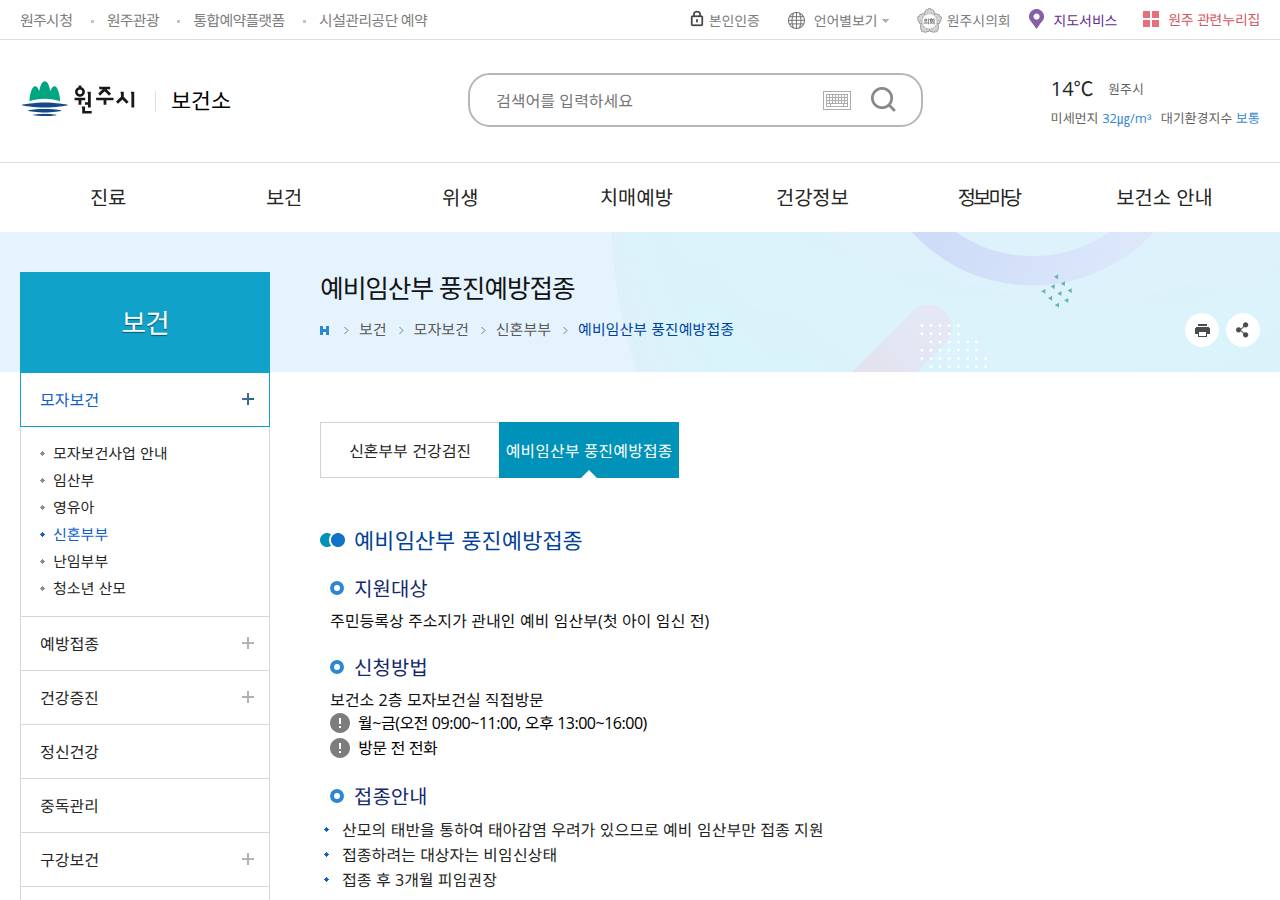Click the home icon in breadcrumb
1280x900 pixels.
click(324, 330)
